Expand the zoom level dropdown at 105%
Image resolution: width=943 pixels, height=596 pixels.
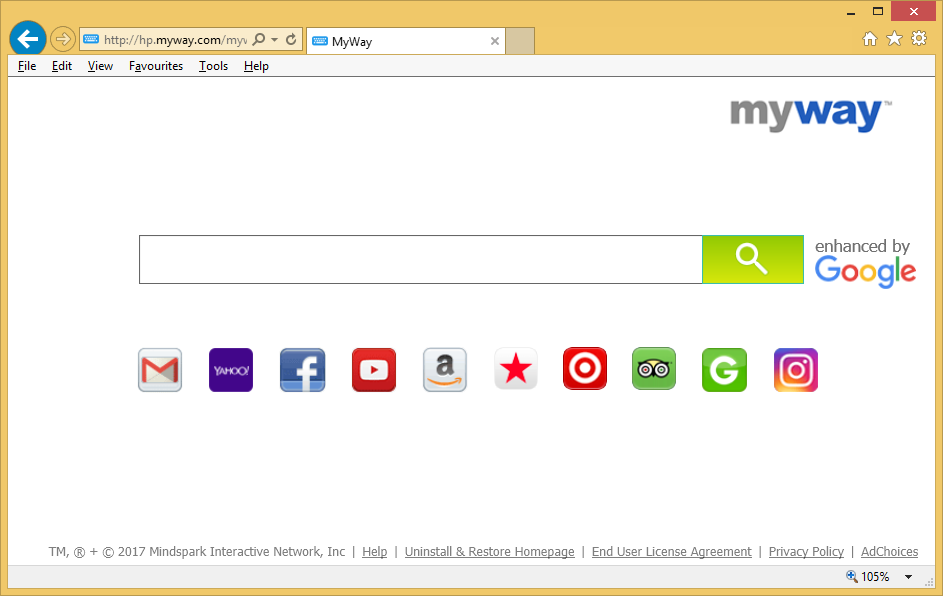pyautogui.click(x=908, y=577)
